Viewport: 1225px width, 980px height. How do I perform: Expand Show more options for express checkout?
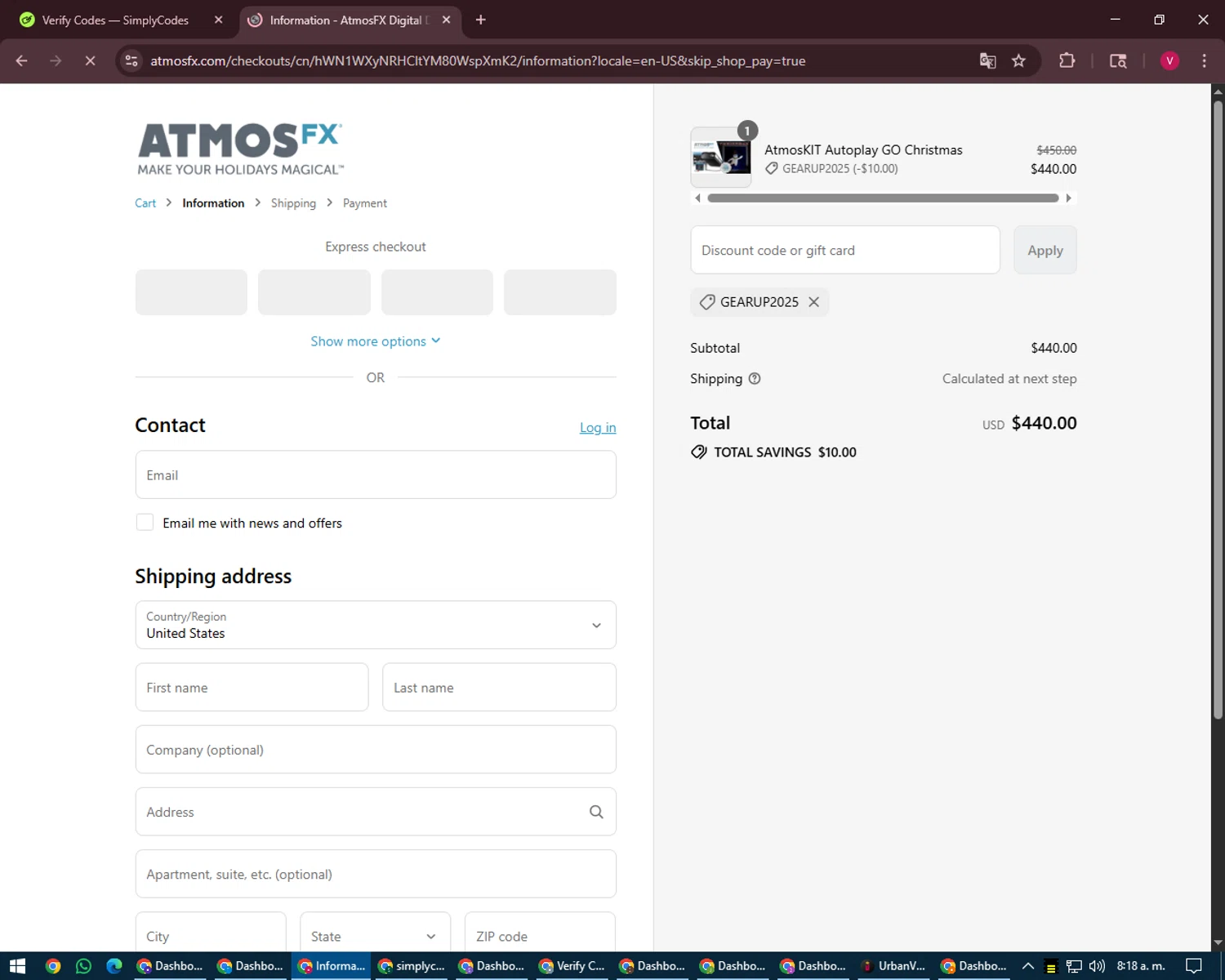coord(376,341)
